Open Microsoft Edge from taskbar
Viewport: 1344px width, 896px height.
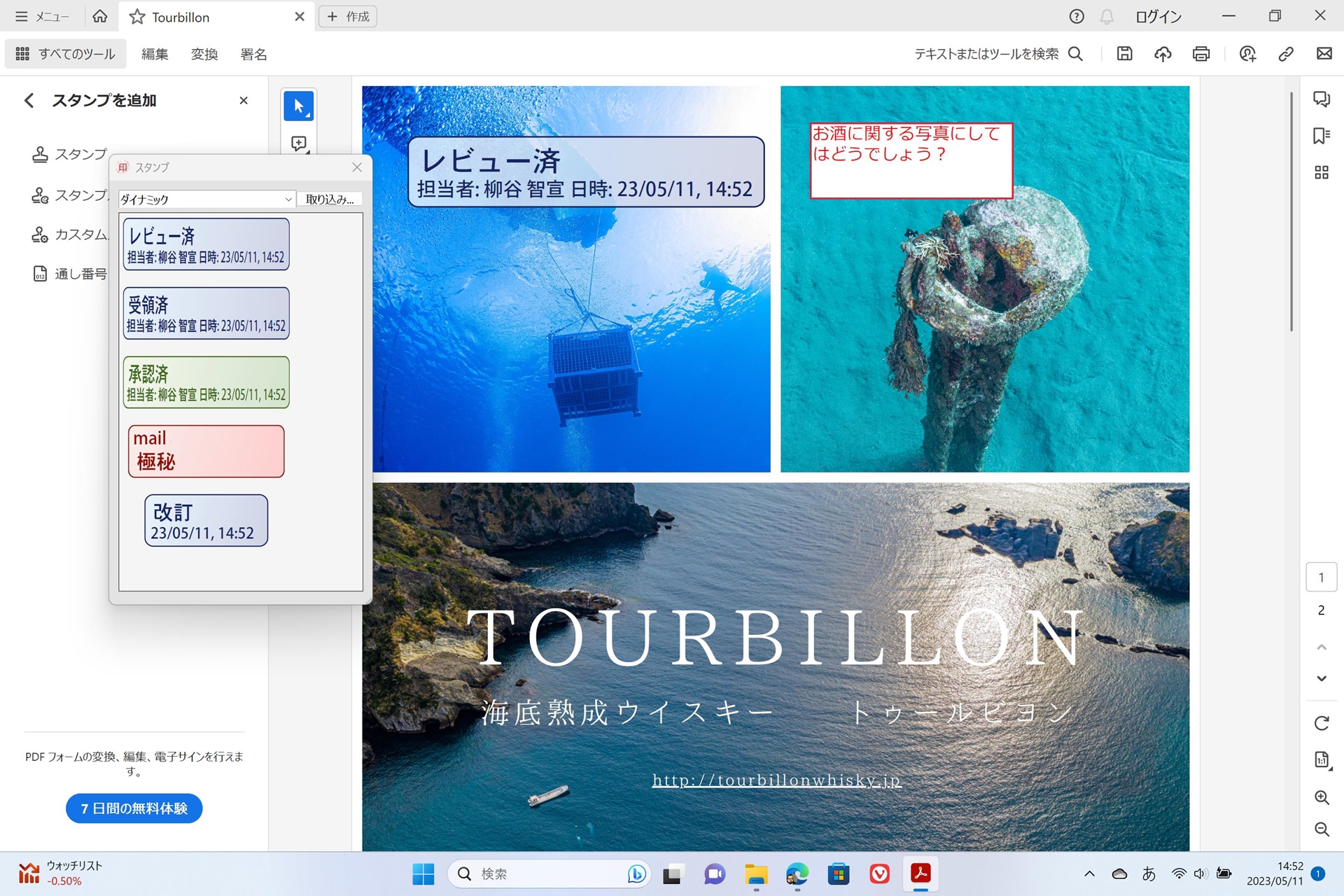point(797,874)
